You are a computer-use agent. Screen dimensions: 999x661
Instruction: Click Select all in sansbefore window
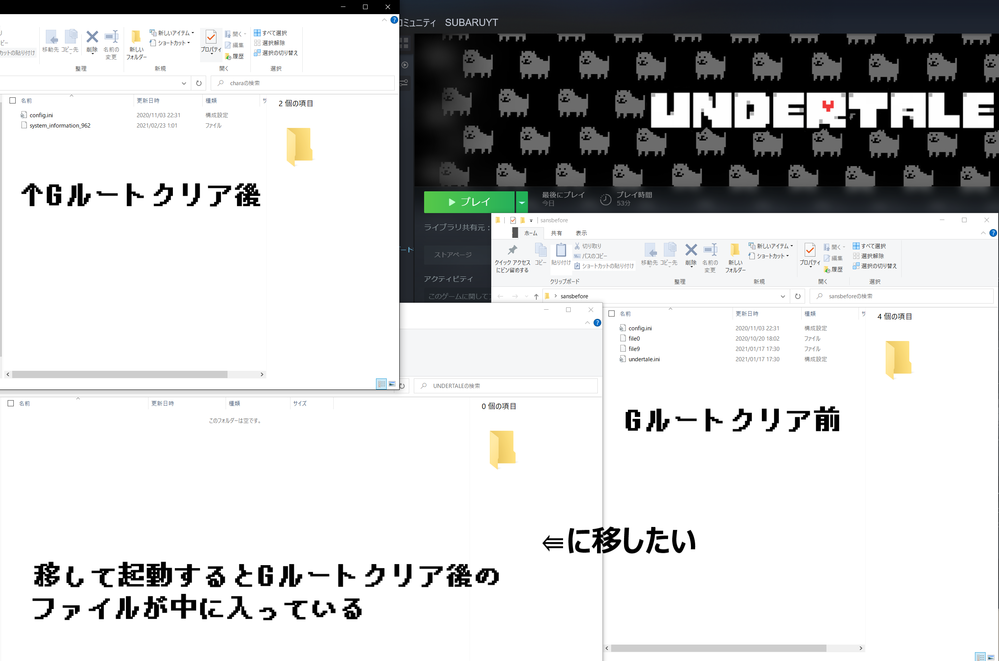[869, 246]
